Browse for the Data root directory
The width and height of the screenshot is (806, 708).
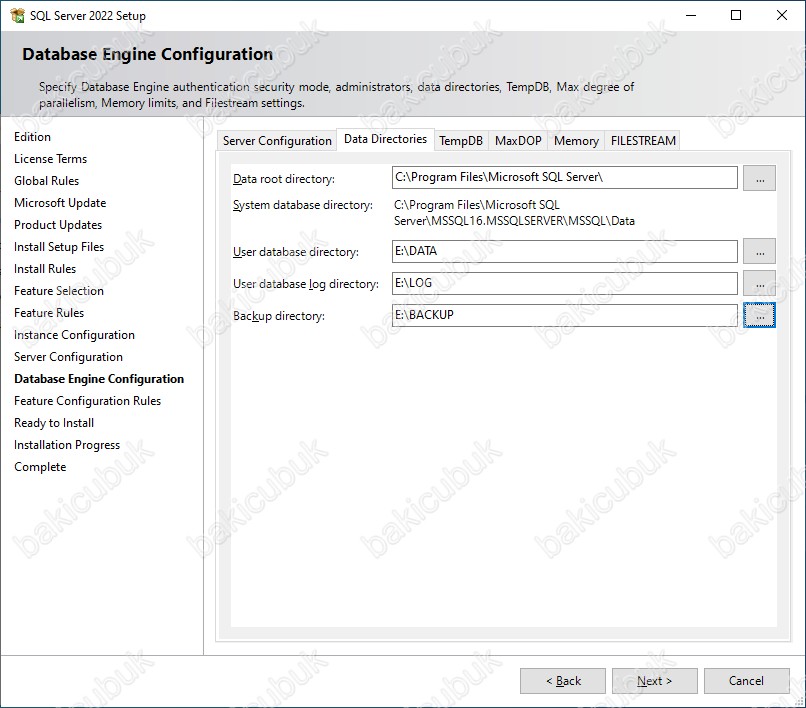[759, 178]
